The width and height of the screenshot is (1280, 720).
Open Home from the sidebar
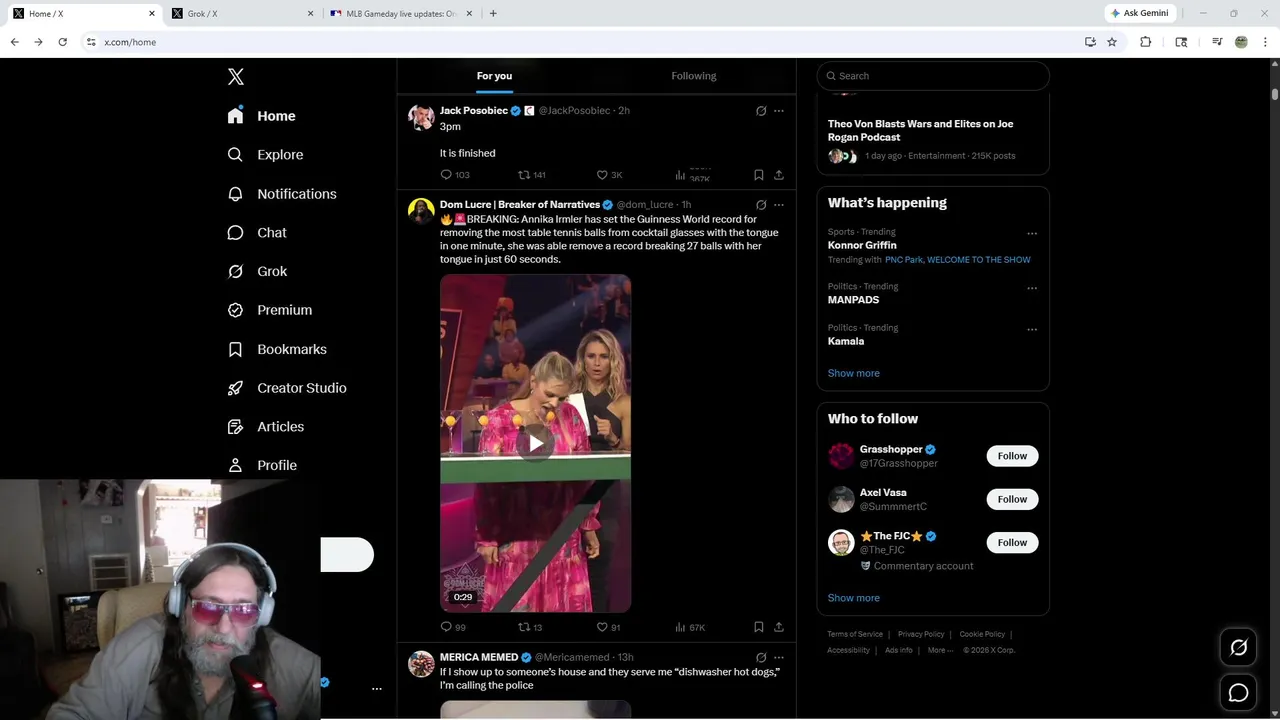[x=262, y=116]
